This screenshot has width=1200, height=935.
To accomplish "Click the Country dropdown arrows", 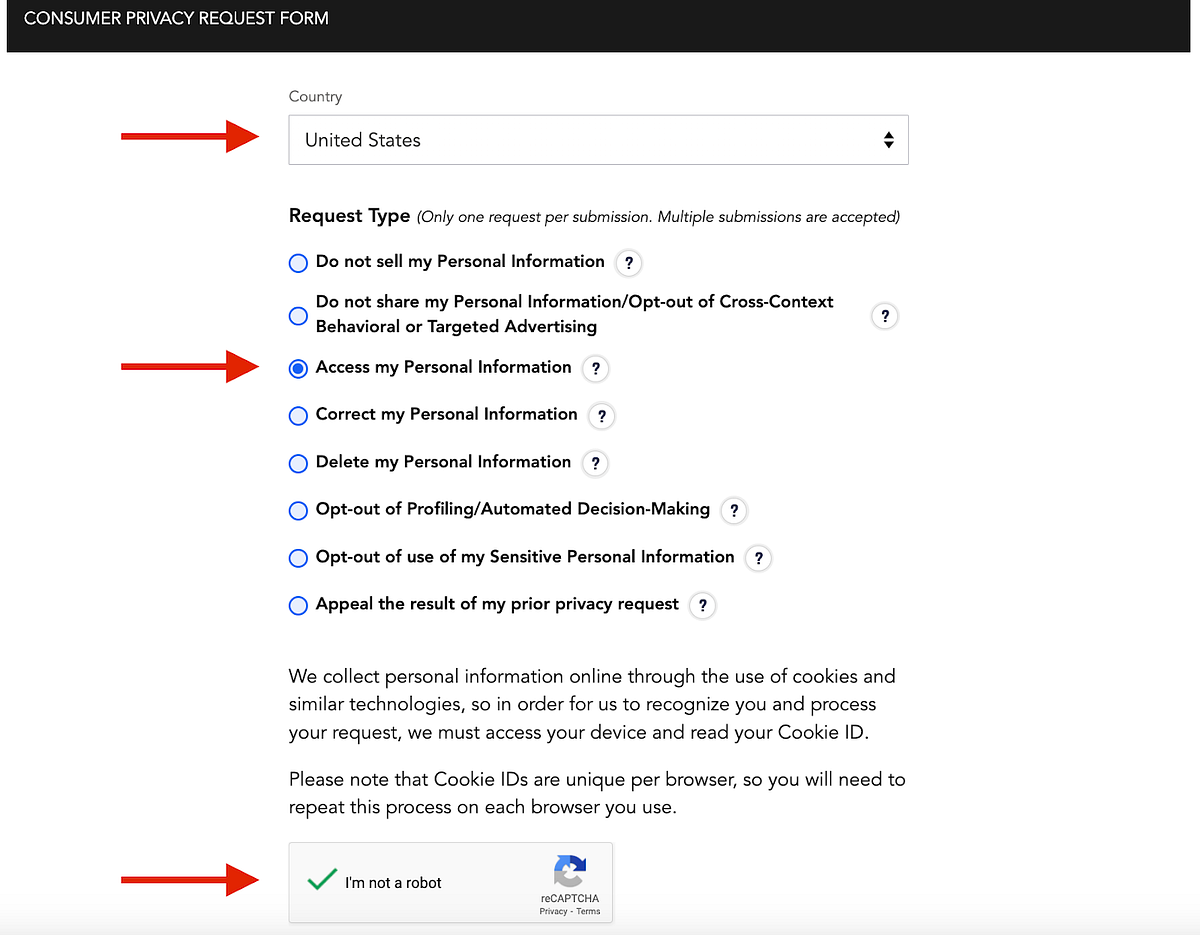I will 888,140.
